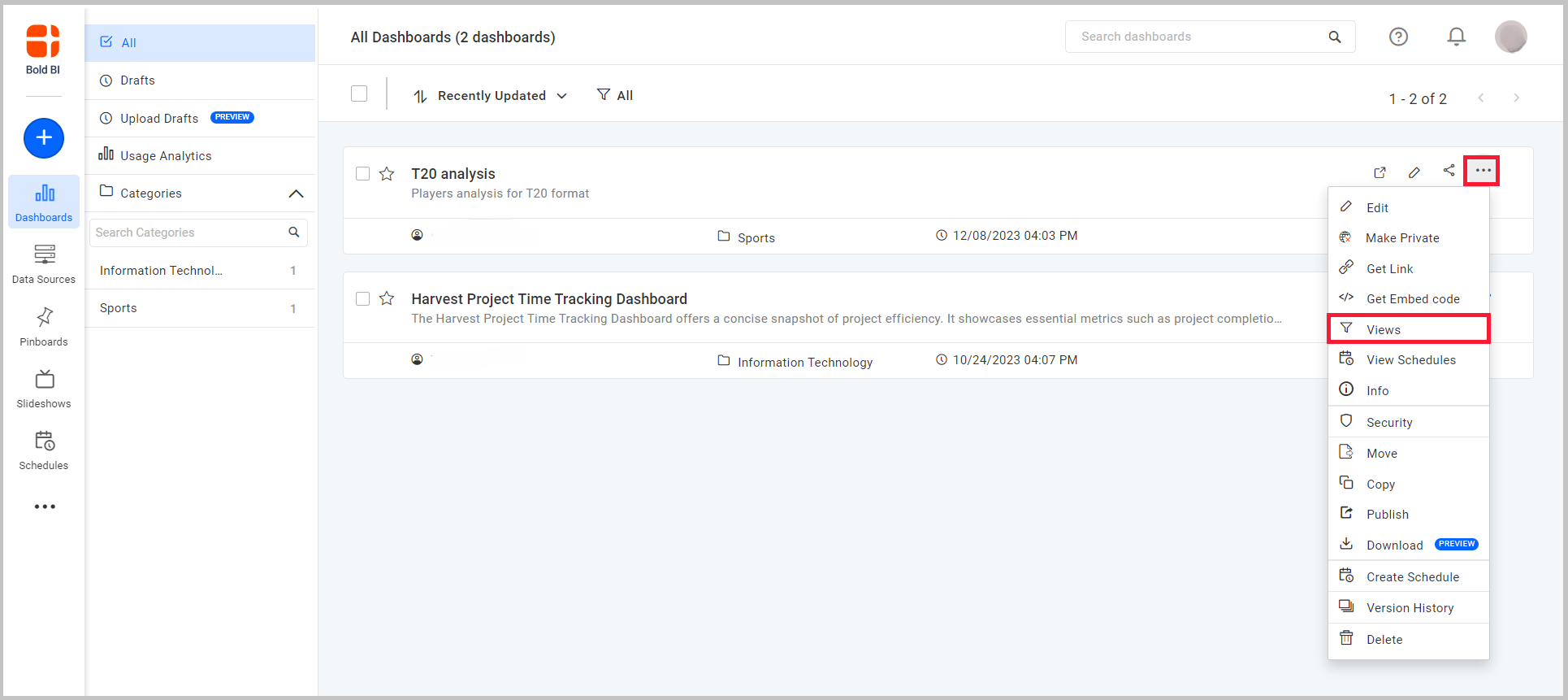This screenshot has height=700, width=1568.
Task: Collapse the Categories section
Action: coord(296,193)
